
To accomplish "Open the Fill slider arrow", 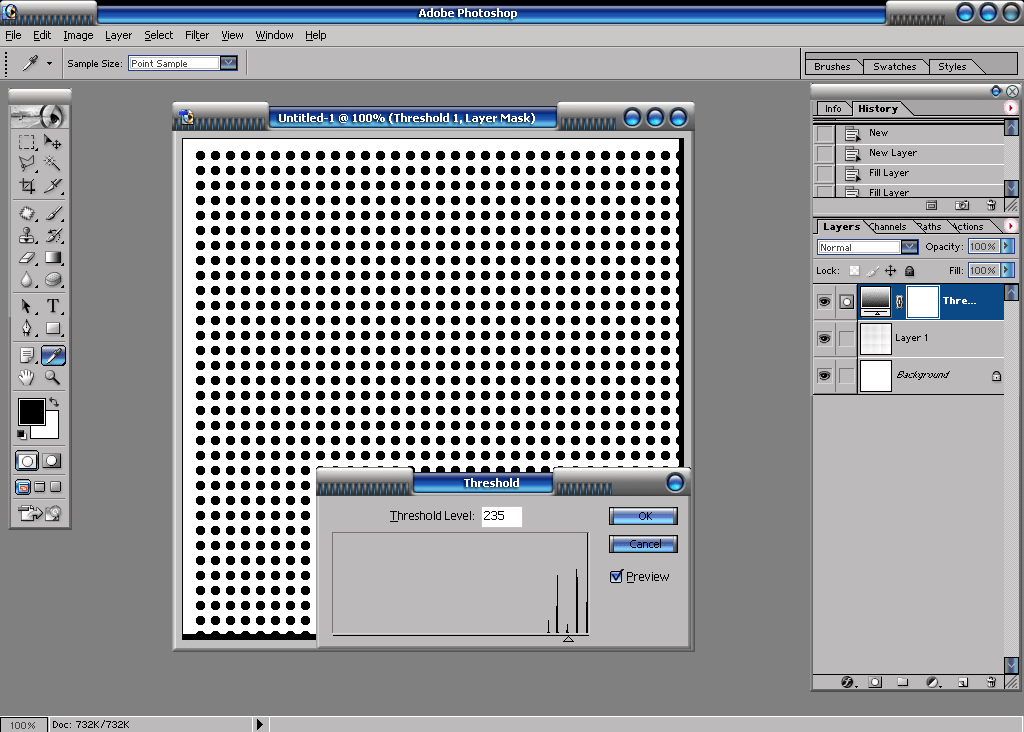I will click(1007, 270).
